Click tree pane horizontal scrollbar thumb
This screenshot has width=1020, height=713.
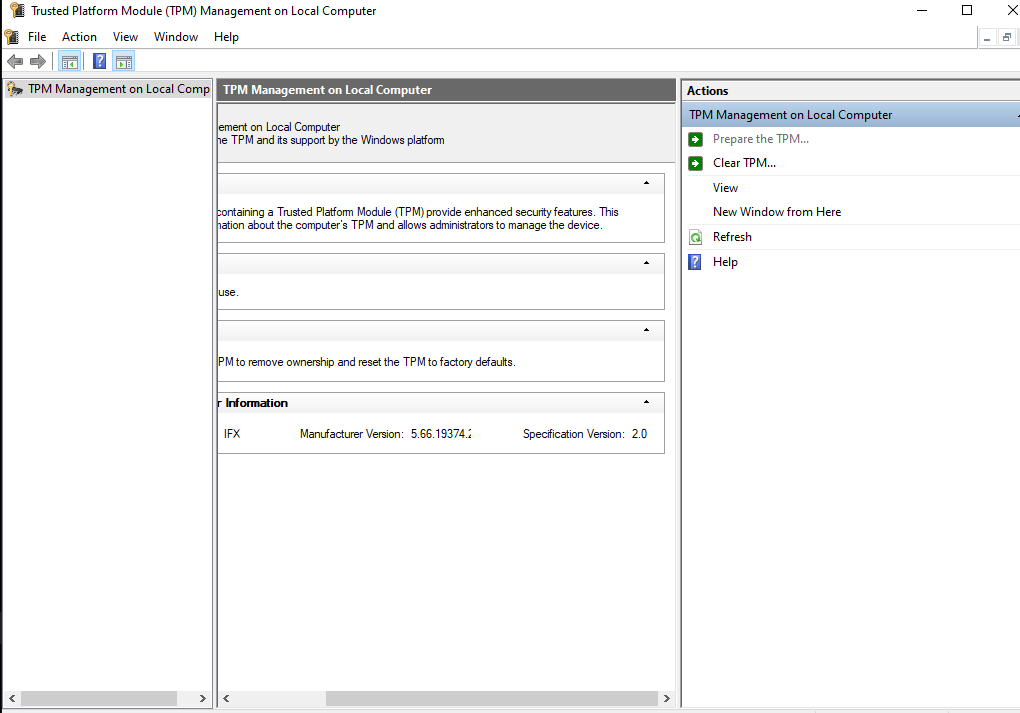coord(99,698)
